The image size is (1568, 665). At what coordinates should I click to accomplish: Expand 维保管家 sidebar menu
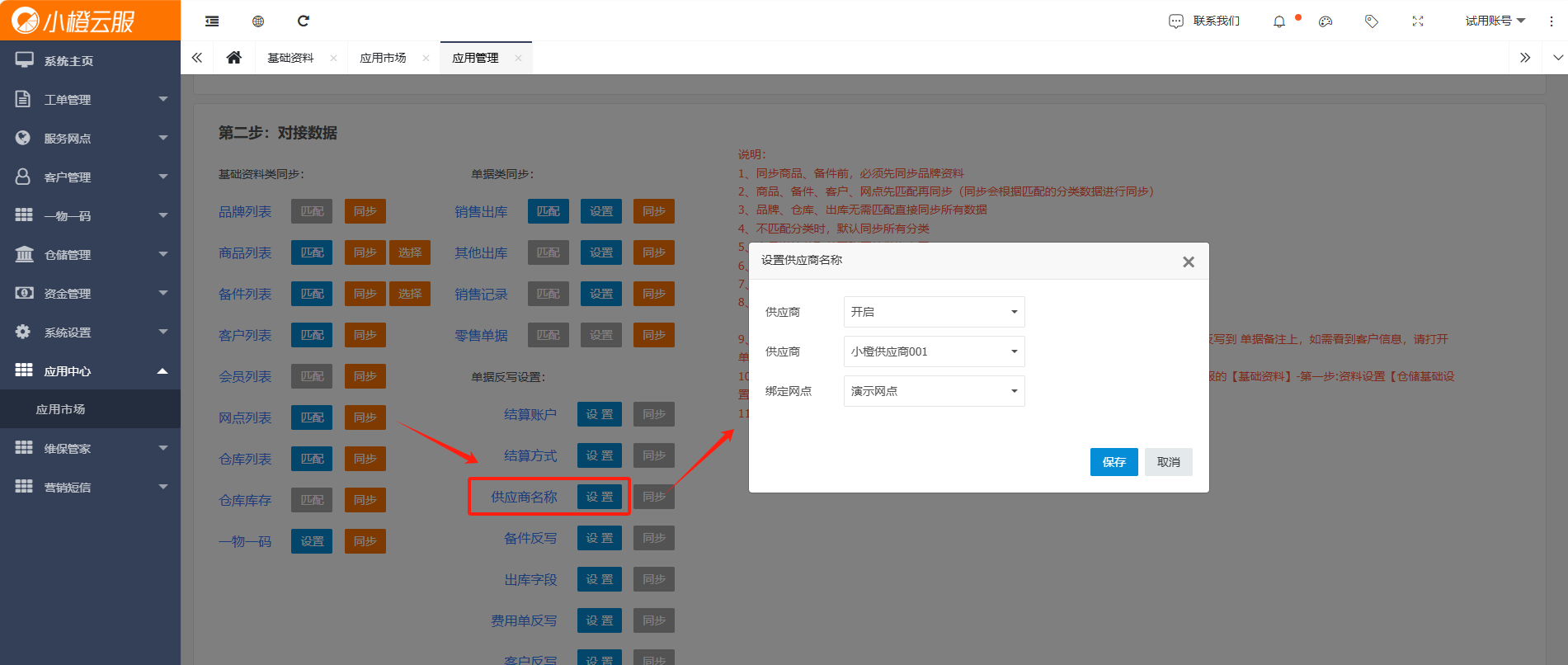[90, 449]
